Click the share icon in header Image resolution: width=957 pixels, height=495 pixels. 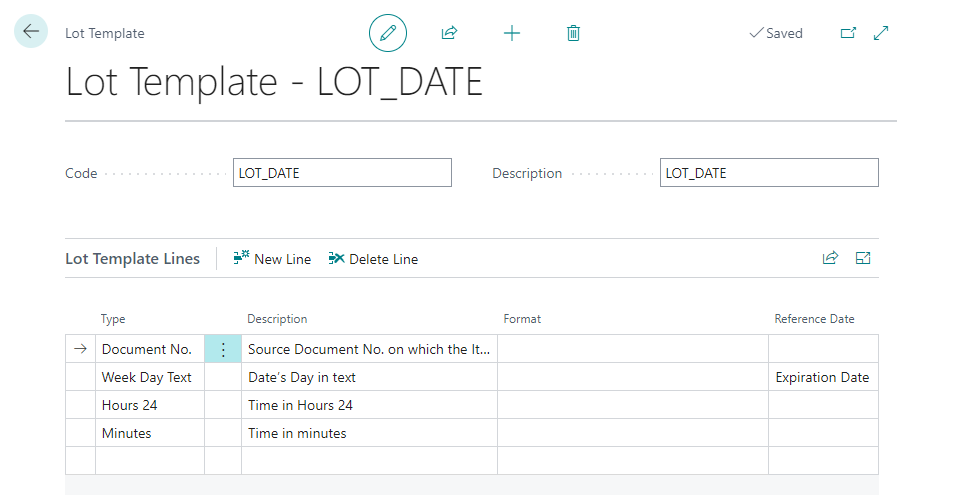[449, 33]
